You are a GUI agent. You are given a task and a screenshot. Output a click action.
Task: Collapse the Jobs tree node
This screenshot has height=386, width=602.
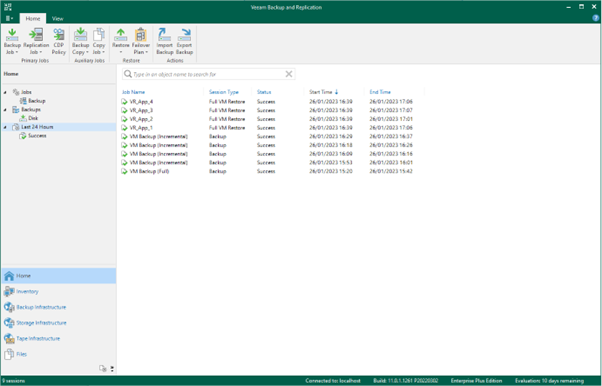(5, 92)
